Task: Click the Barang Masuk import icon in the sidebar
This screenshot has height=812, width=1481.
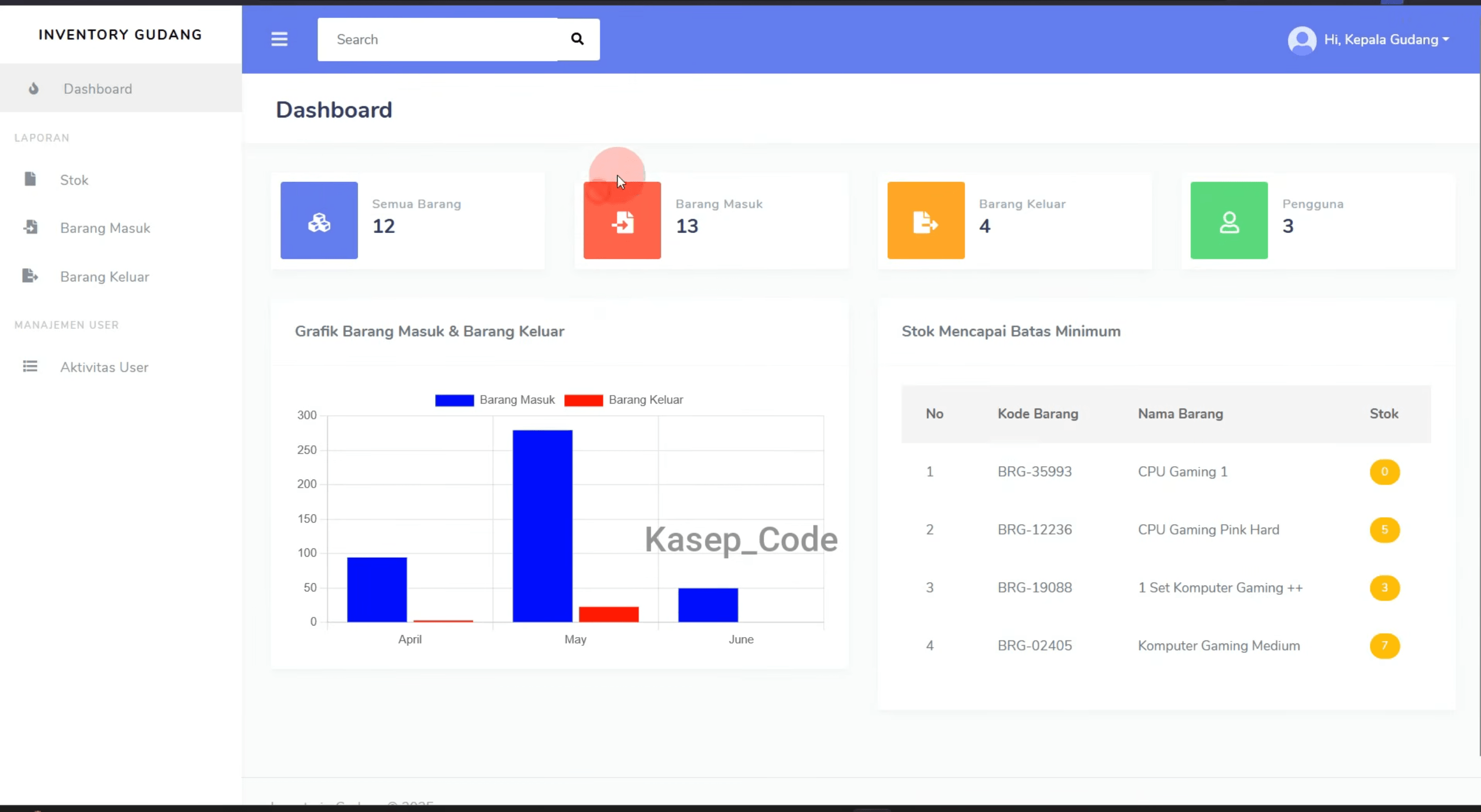Action: tap(31, 227)
